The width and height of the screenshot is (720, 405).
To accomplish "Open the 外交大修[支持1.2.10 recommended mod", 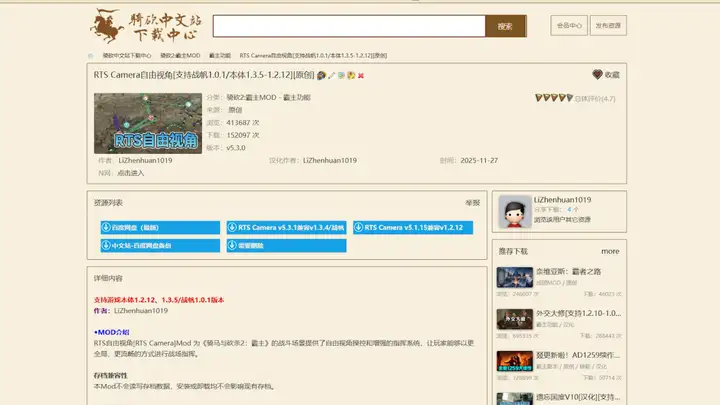I will pos(579,313).
